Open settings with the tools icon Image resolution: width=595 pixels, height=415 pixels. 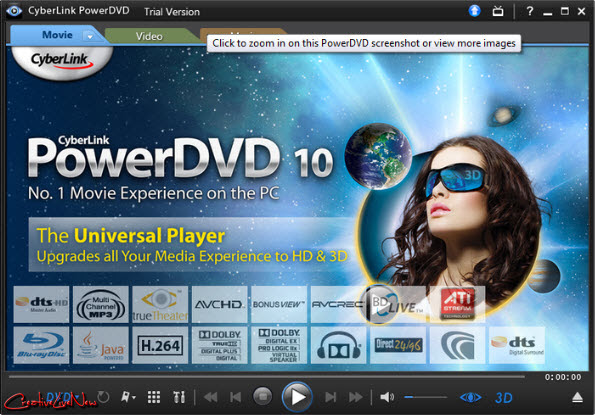pos(179,397)
